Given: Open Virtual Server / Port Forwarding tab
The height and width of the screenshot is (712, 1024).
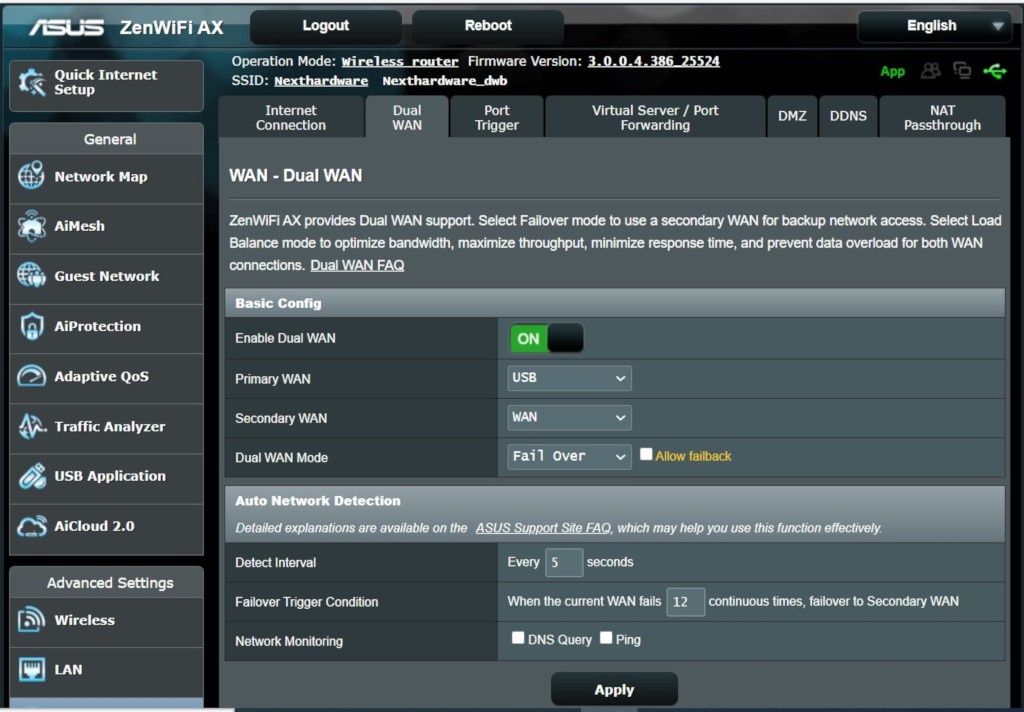Looking at the screenshot, I should (x=655, y=118).
